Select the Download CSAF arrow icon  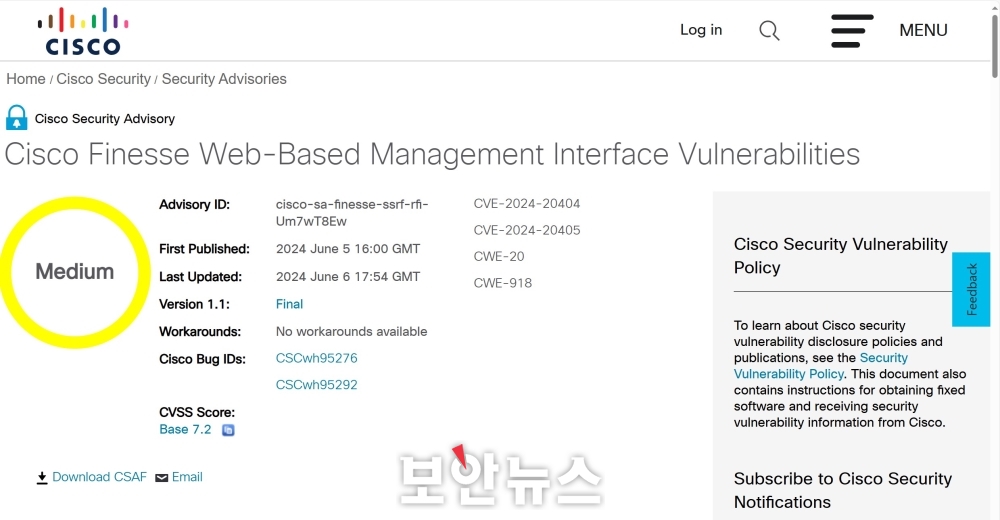tap(42, 478)
